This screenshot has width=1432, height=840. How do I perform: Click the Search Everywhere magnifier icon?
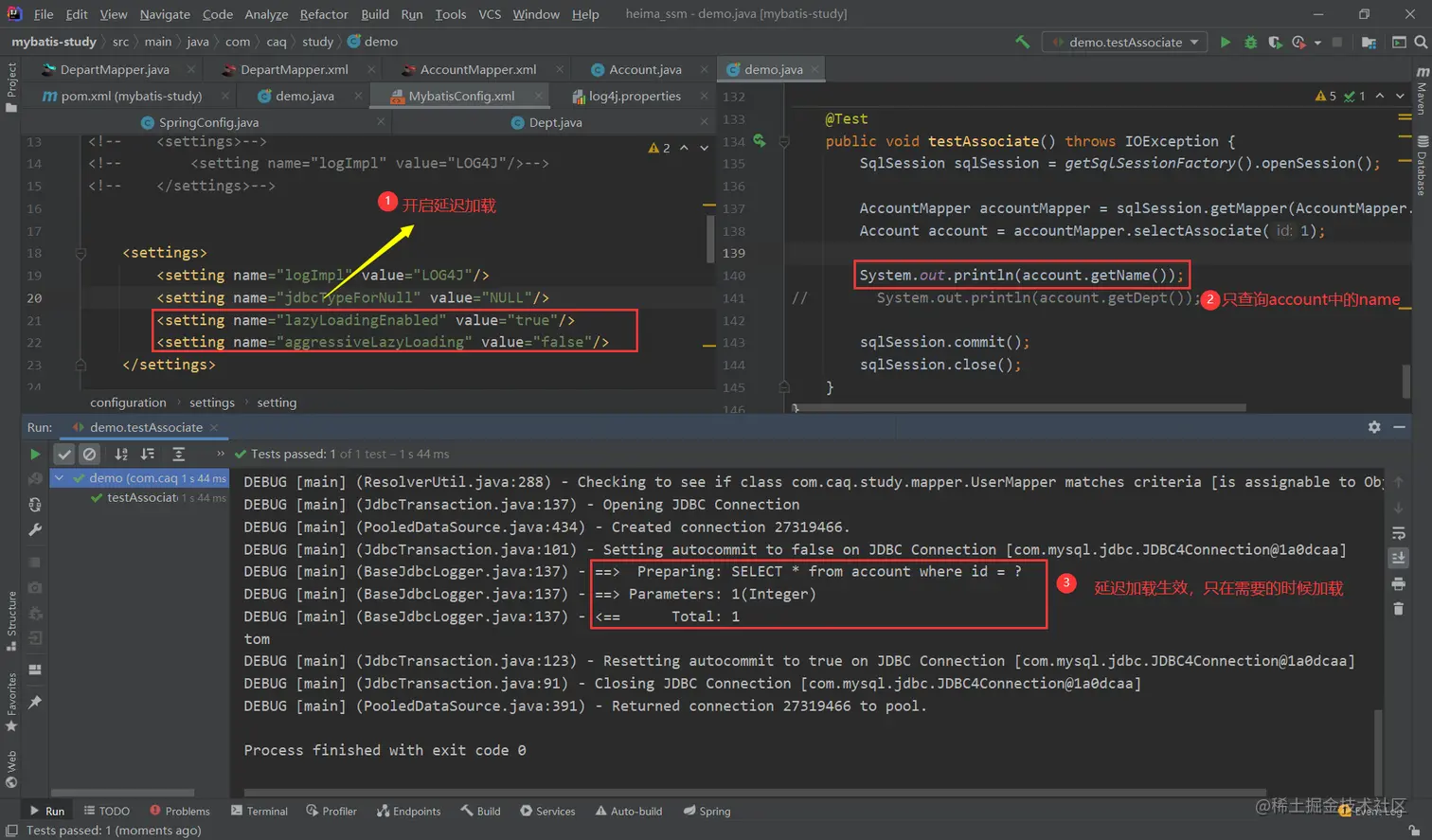[1421, 42]
